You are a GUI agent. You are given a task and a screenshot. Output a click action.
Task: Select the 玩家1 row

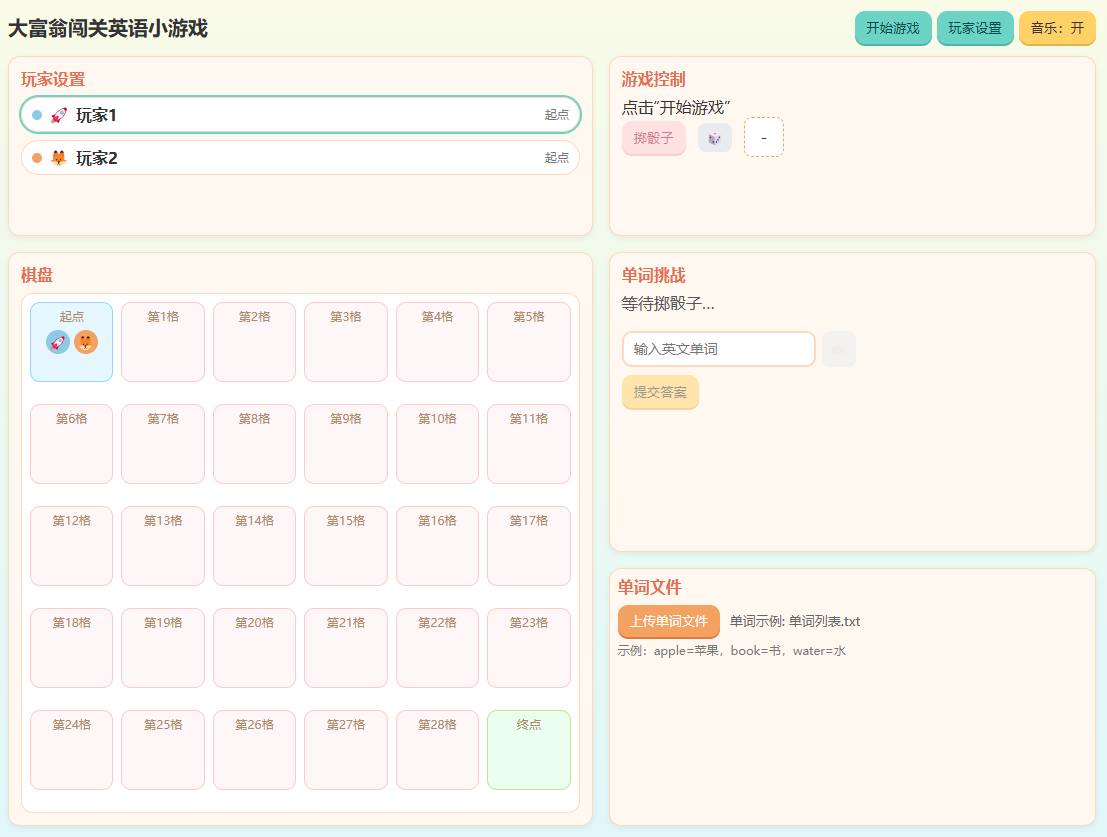pos(300,115)
